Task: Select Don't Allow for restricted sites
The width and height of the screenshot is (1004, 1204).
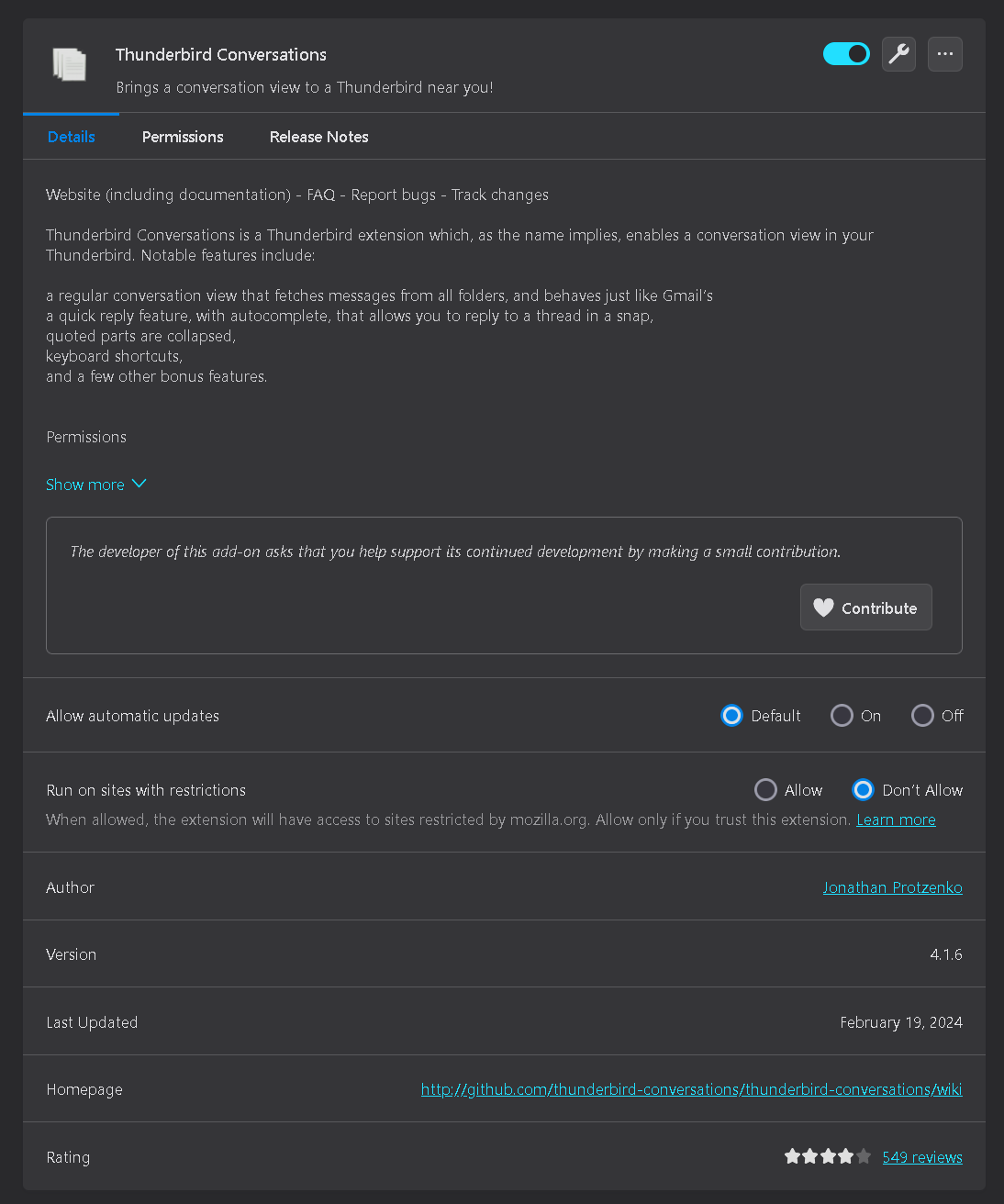Action: tap(863, 790)
